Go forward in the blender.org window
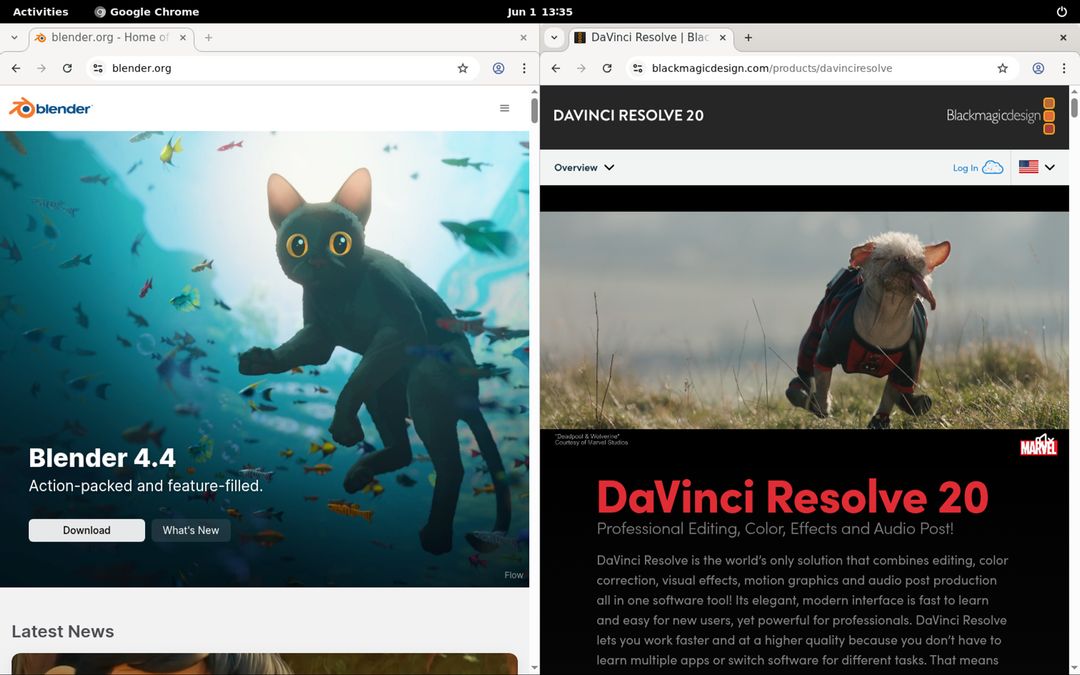 (41, 68)
